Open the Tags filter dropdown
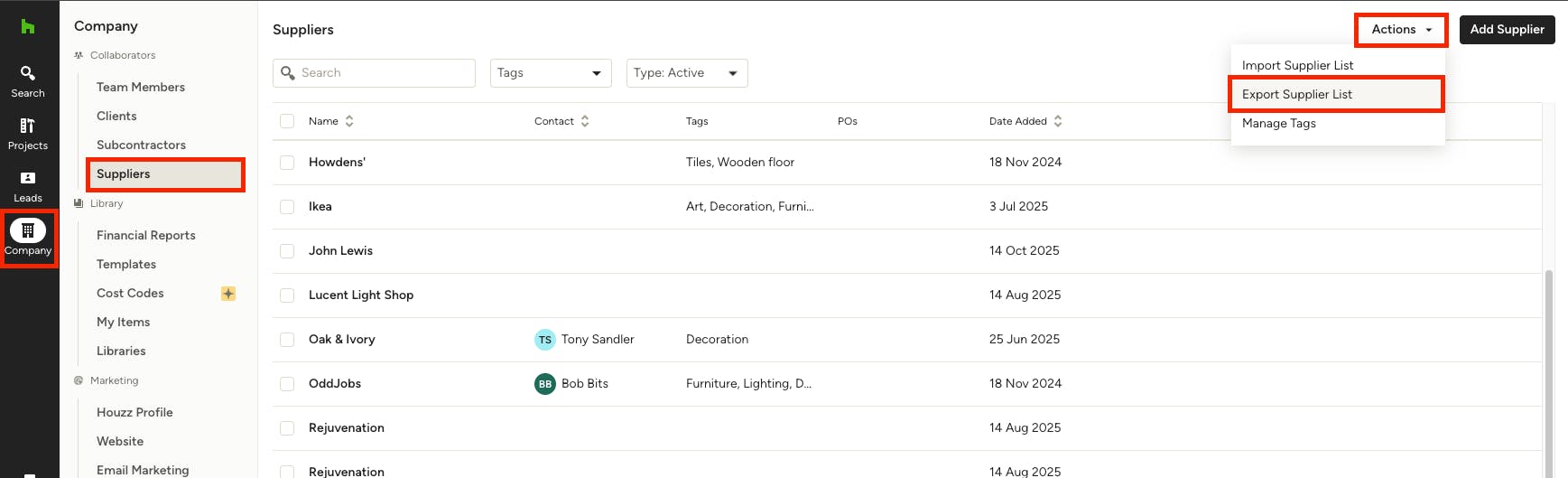Viewport: 1568px width, 478px height. pyautogui.click(x=551, y=73)
